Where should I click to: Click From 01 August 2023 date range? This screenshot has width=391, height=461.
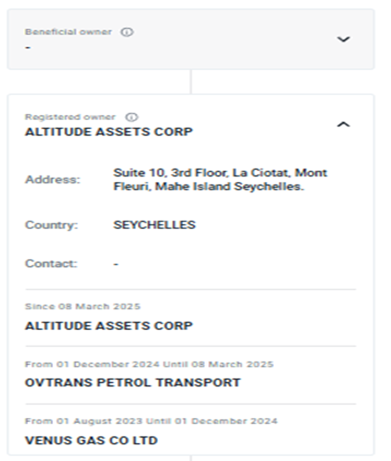[151, 421]
